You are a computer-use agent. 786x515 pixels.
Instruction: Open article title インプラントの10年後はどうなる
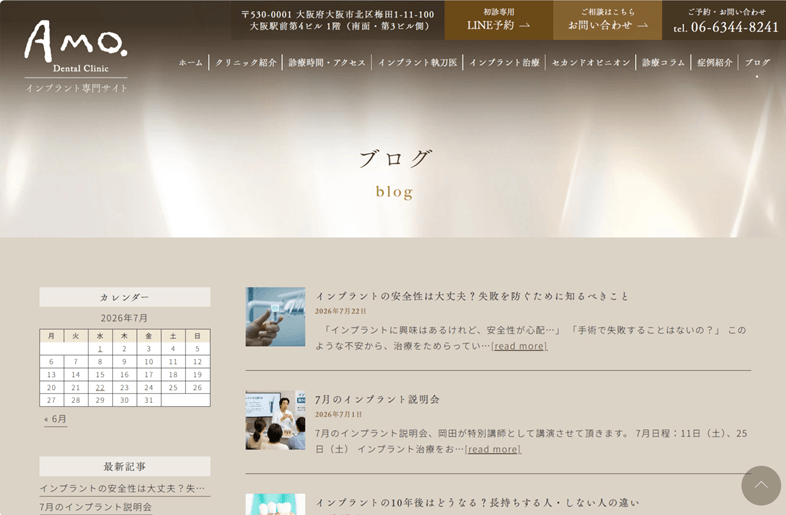click(x=477, y=502)
